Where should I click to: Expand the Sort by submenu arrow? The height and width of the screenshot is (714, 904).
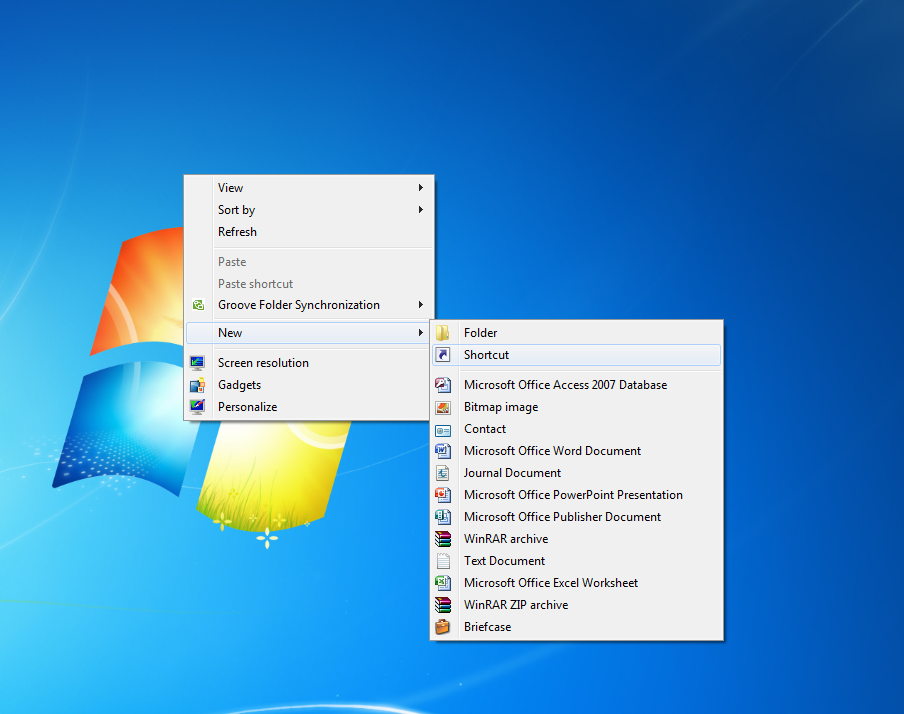(421, 209)
